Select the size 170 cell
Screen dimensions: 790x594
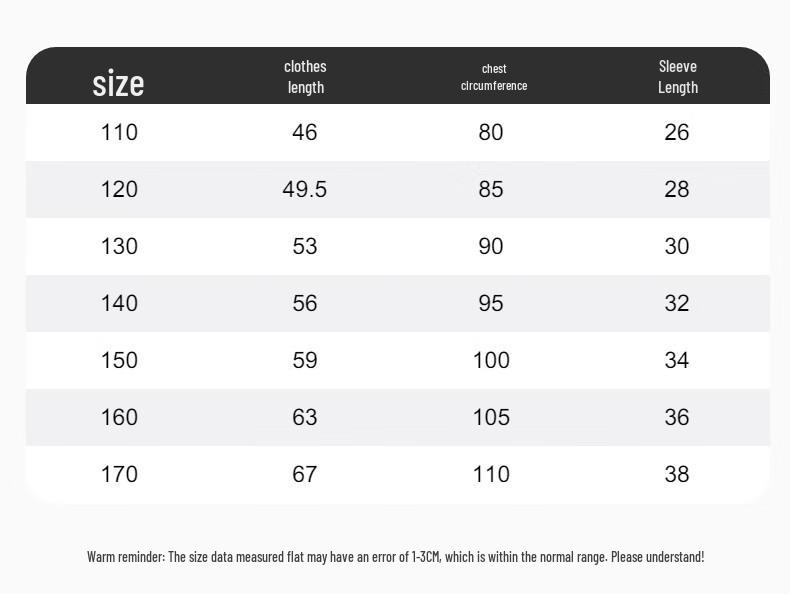click(119, 474)
